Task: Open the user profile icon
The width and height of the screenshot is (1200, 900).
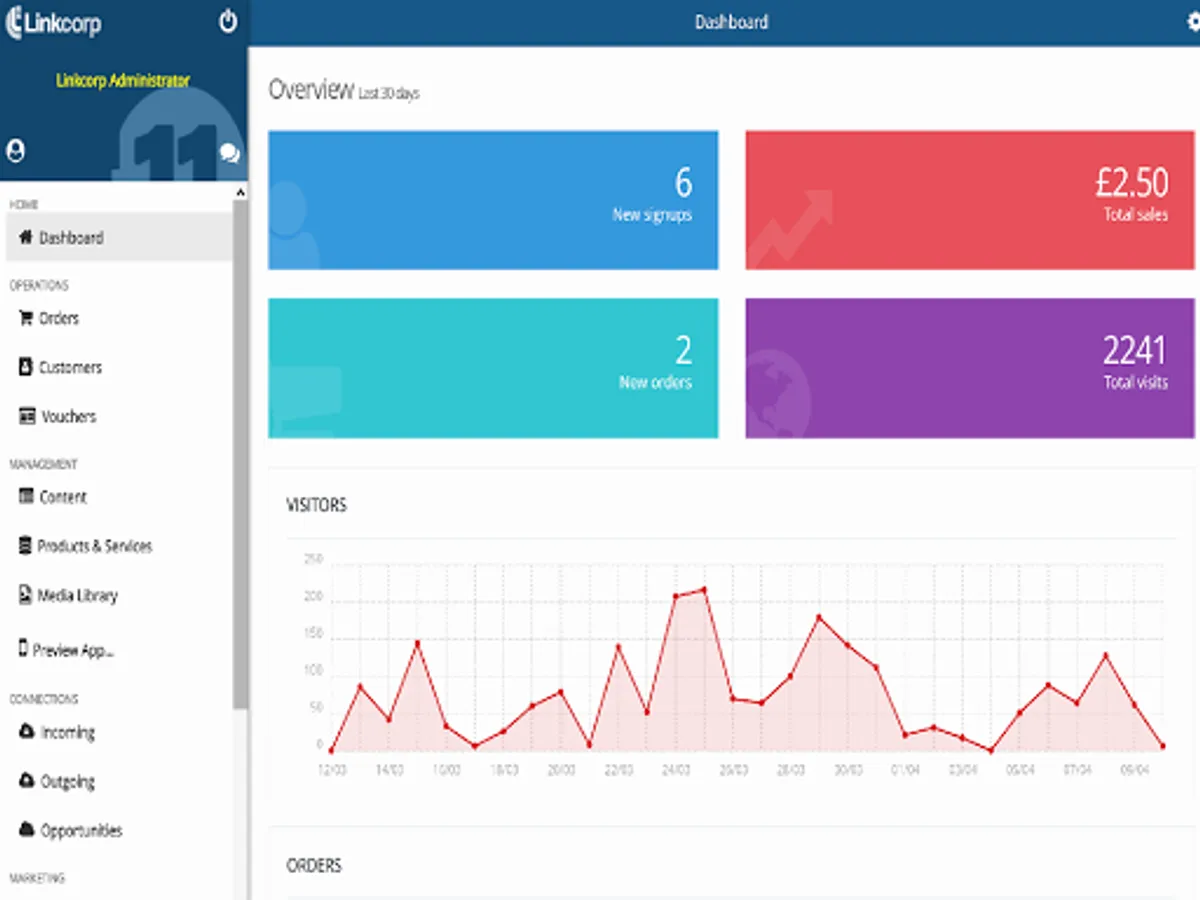Action: tap(15, 151)
